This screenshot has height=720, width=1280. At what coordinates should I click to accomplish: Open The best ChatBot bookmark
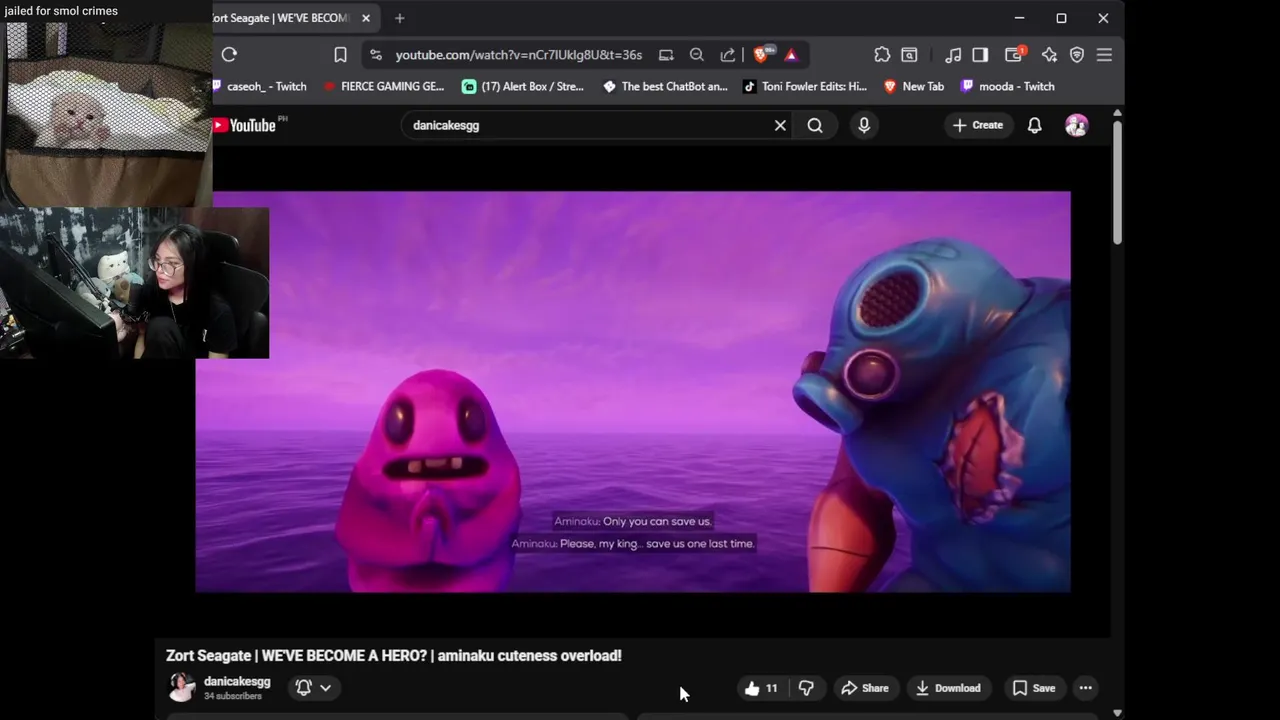(x=665, y=86)
